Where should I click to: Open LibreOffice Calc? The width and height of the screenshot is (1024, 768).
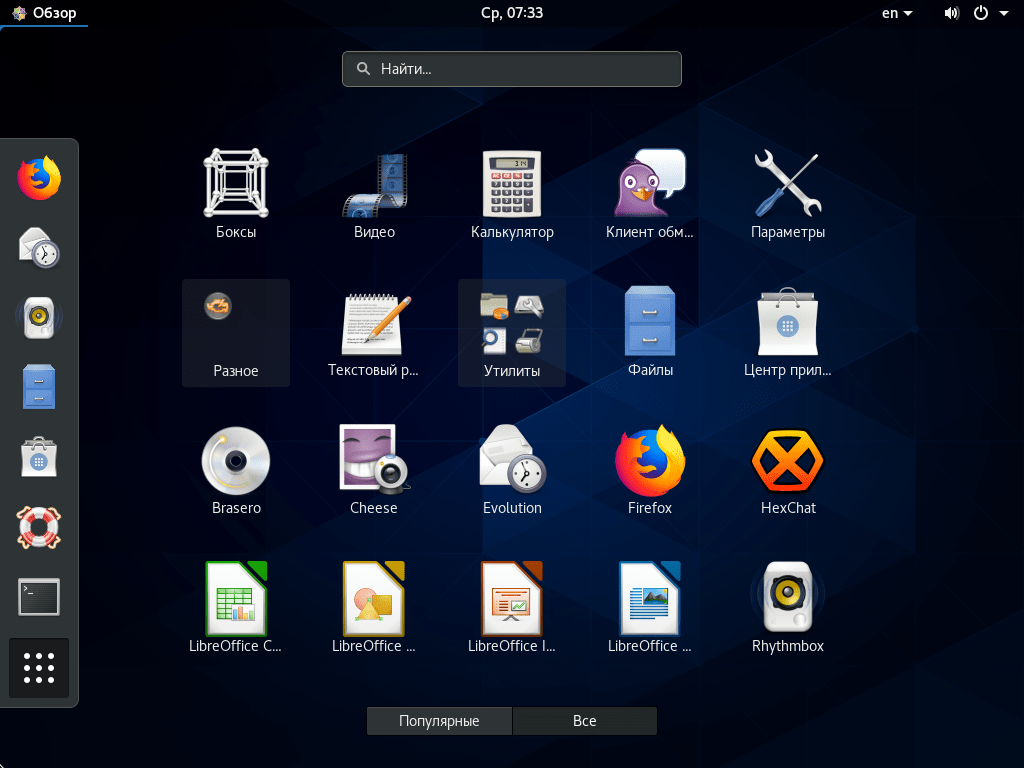tap(236, 599)
